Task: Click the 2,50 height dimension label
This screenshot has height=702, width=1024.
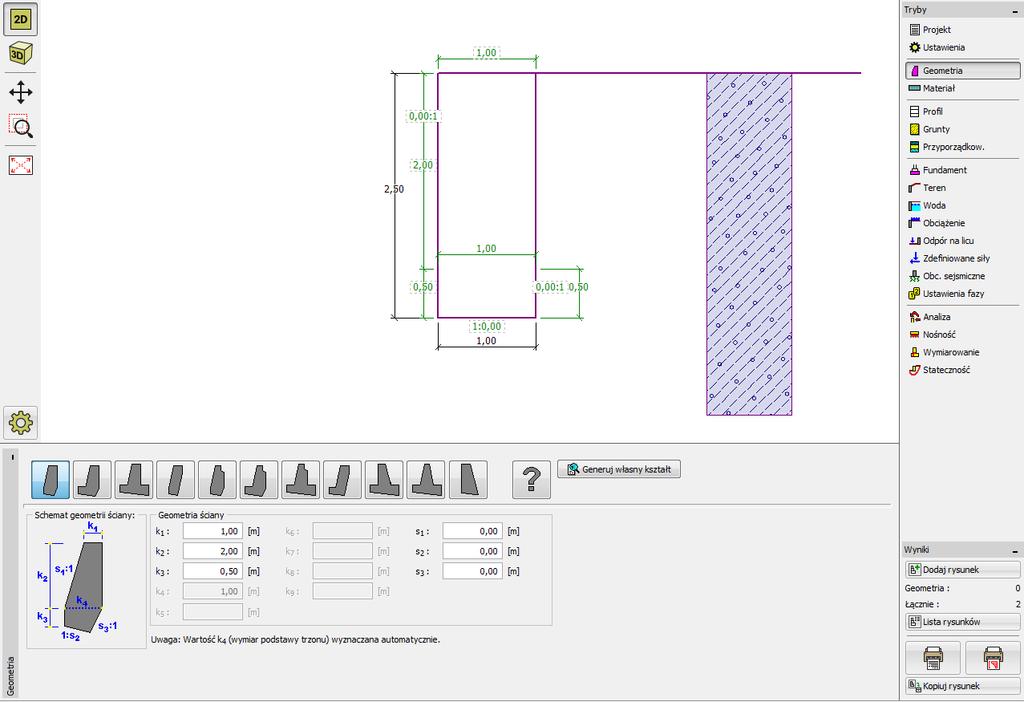Action: tap(394, 189)
